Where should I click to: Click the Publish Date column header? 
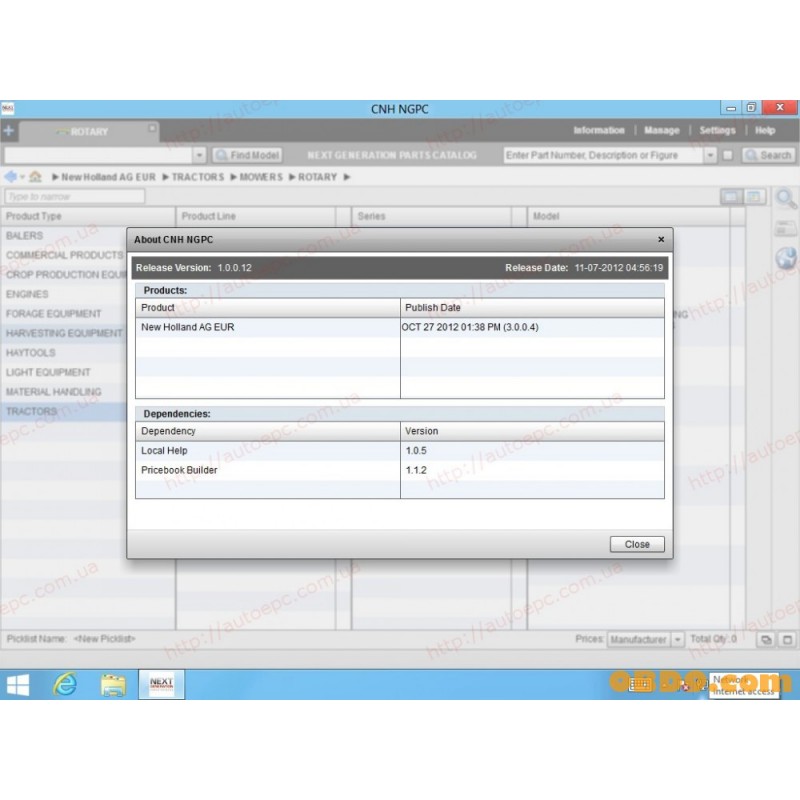pyautogui.click(x=532, y=308)
